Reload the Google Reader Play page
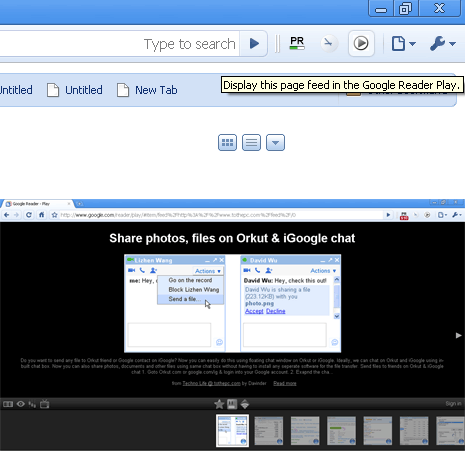 coord(29,215)
